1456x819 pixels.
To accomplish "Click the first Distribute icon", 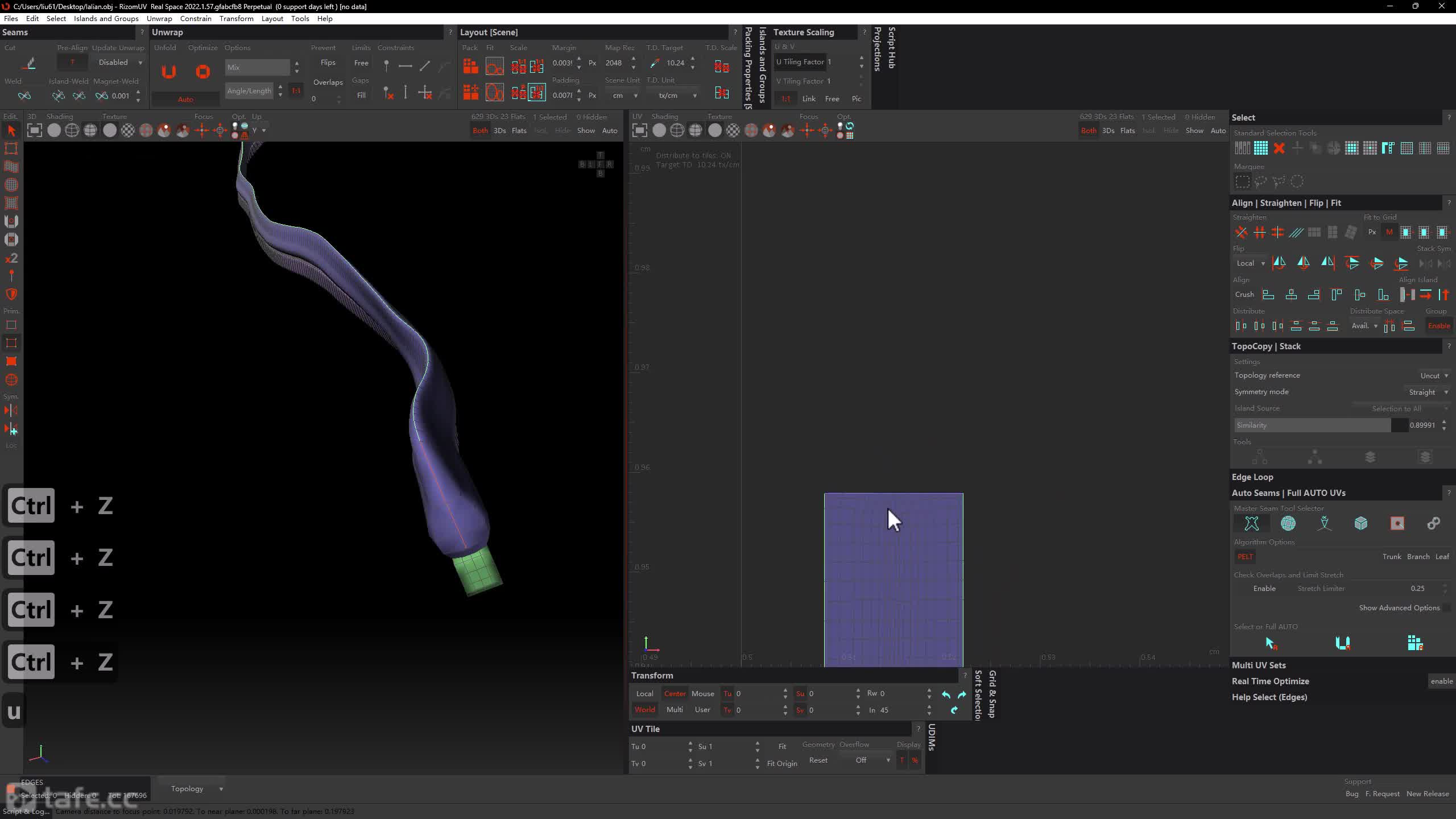I will pyautogui.click(x=1241, y=326).
